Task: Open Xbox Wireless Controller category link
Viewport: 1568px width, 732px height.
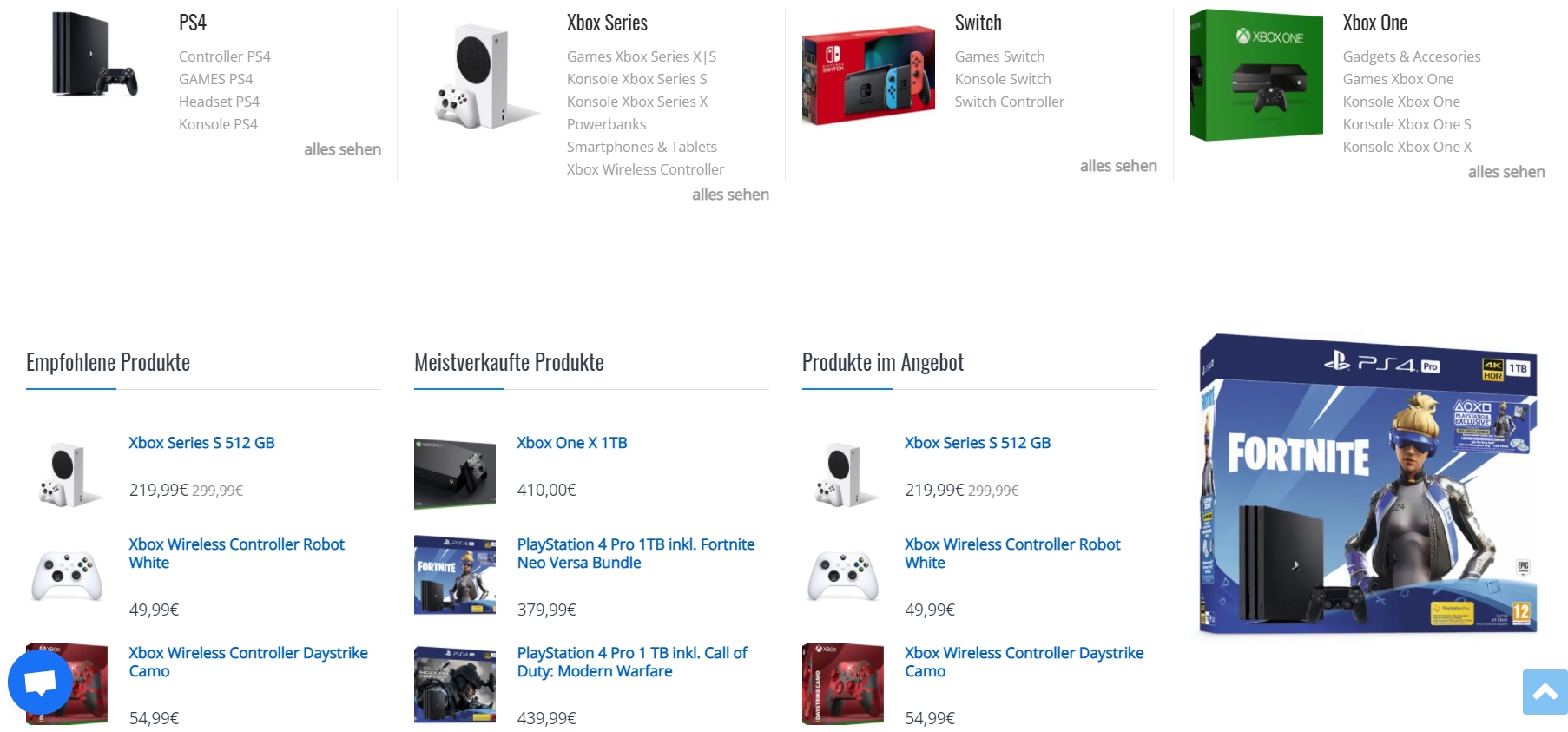Action: 645,169
